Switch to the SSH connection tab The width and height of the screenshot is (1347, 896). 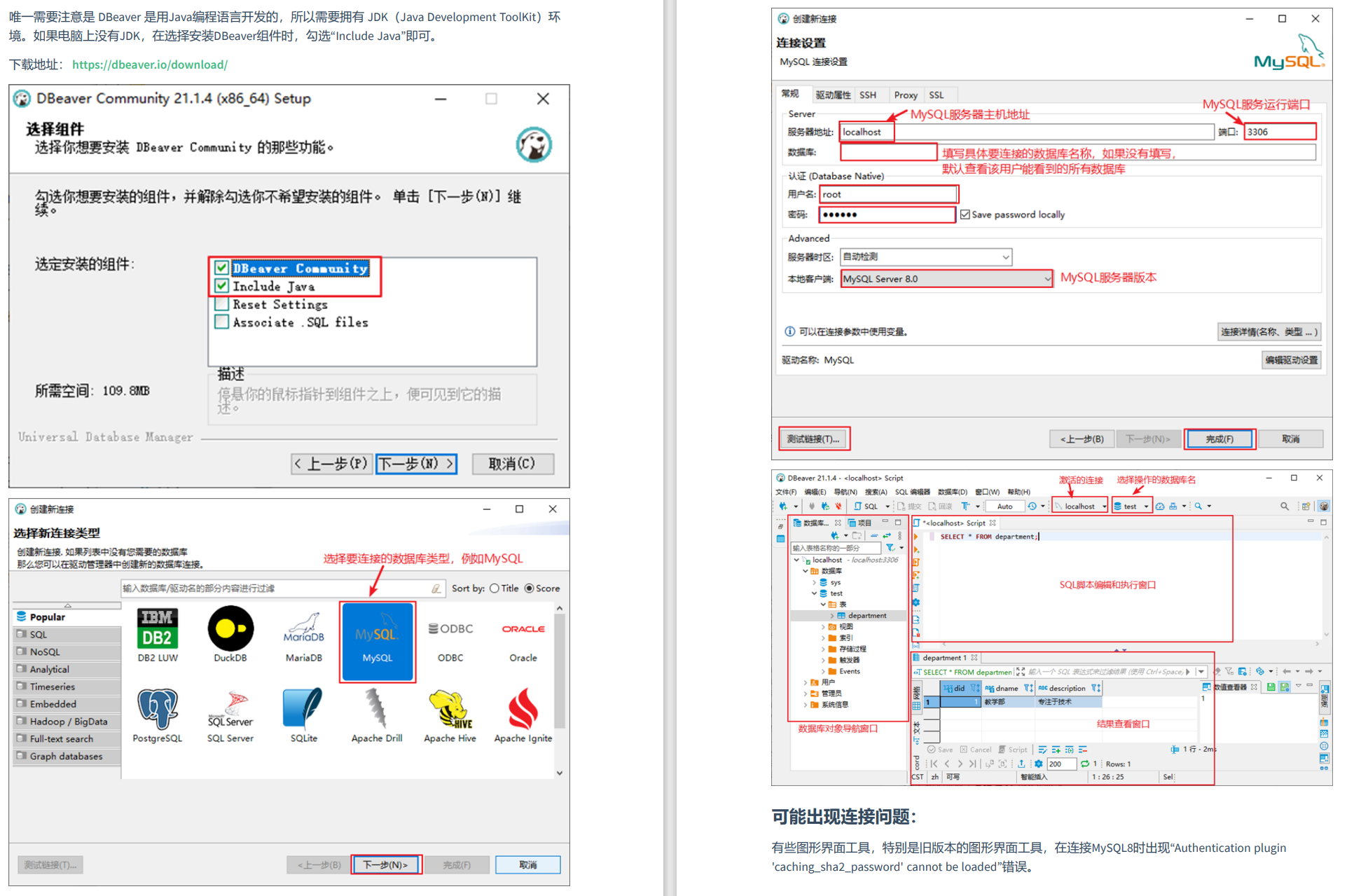coord(869,95)
